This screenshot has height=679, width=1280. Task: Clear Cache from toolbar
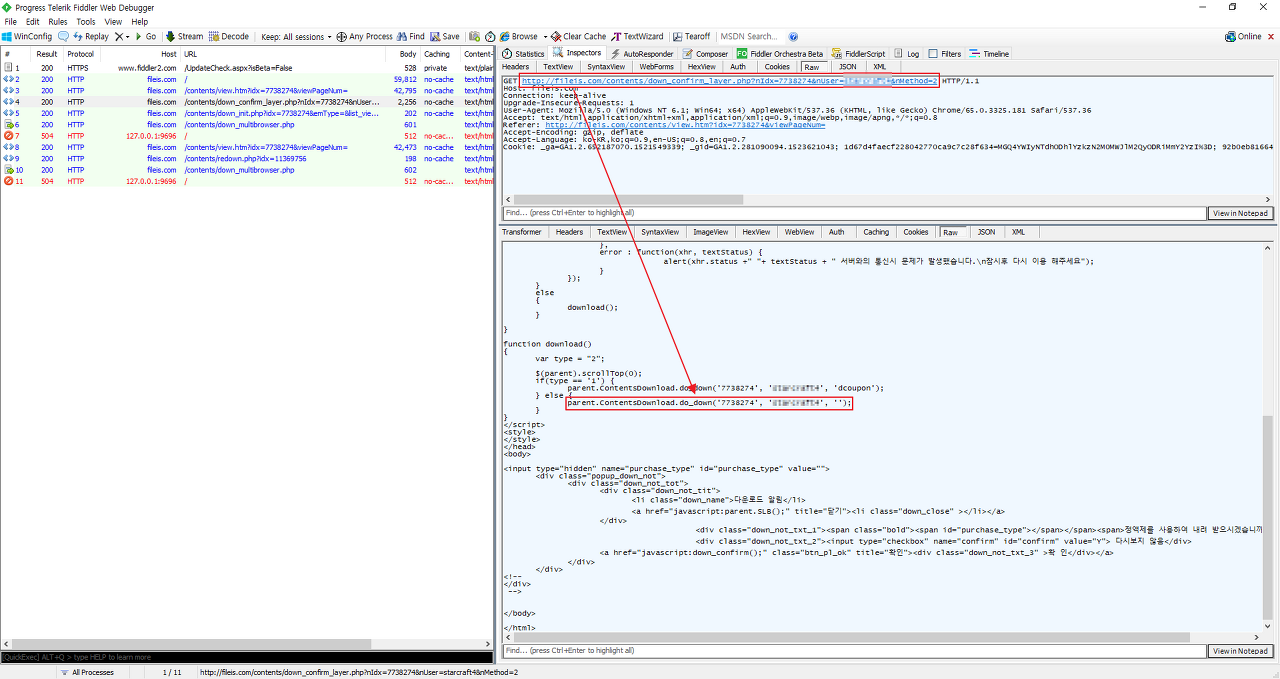[578, 36]
